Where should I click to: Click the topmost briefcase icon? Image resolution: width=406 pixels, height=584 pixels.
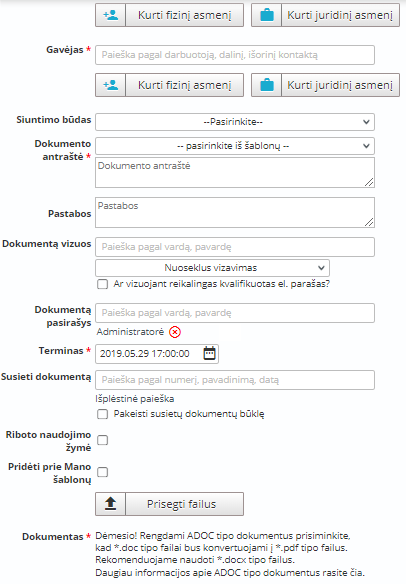(x=267, y=15)
